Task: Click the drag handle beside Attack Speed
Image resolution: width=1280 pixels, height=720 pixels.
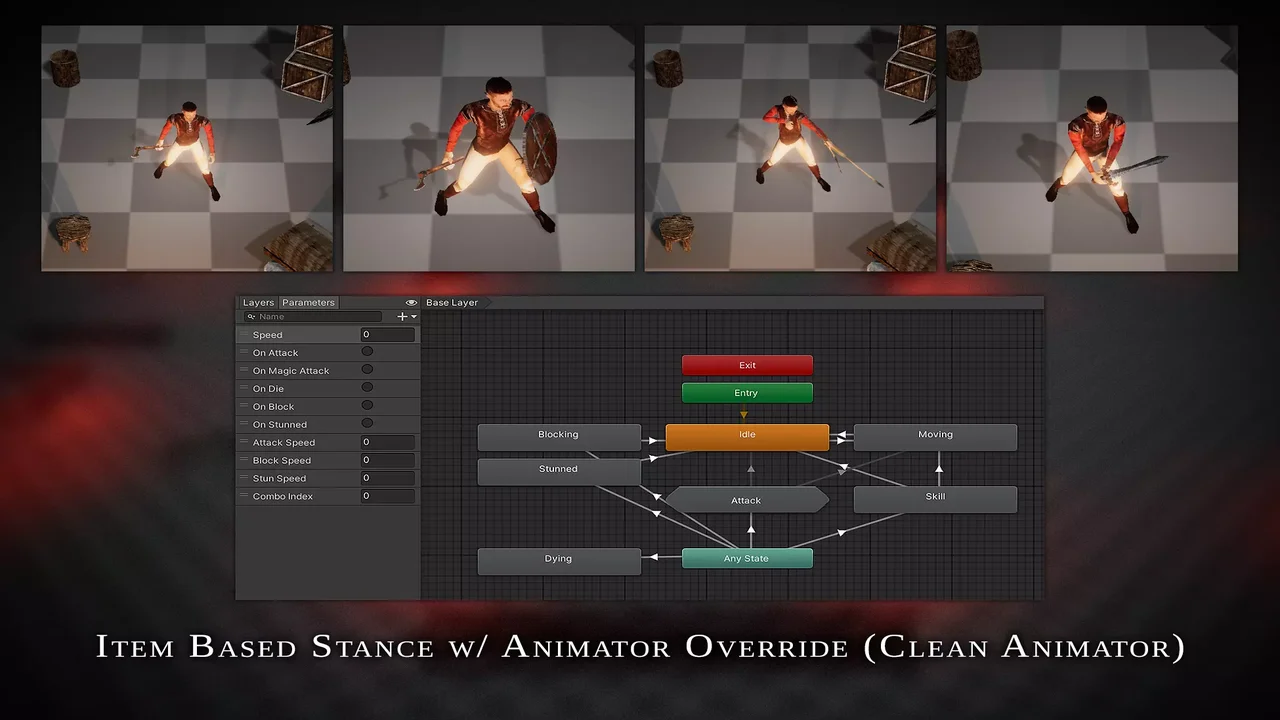Action: [x=243, y=442]
